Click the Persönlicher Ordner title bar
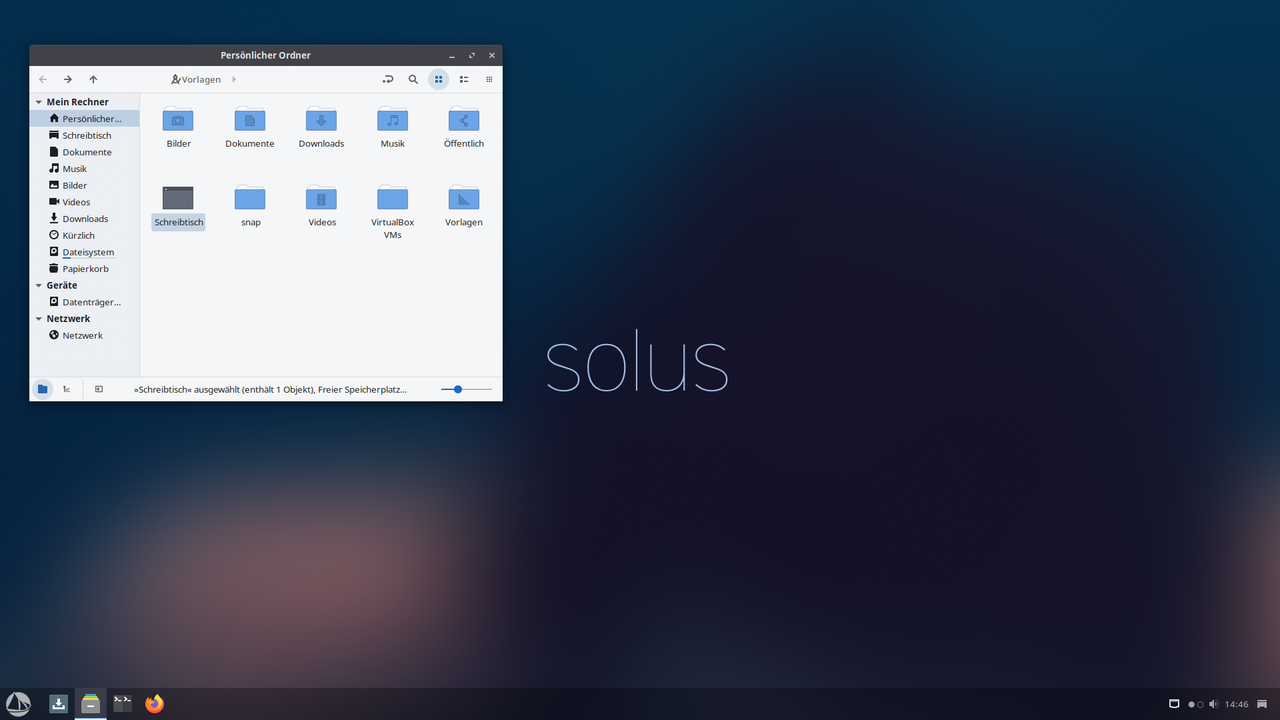Screen dimensions: 1280x720 click(266, 55)
